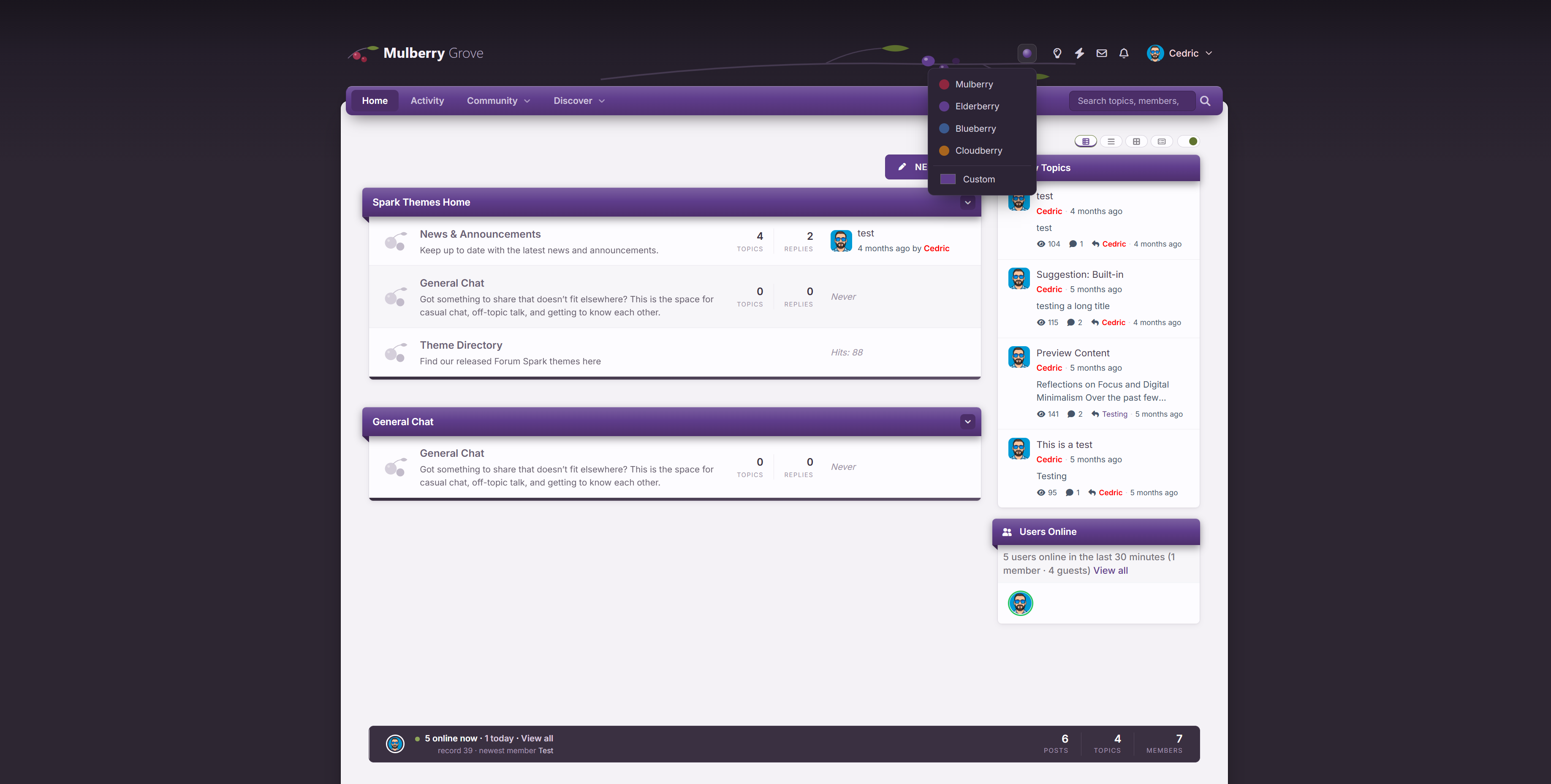
Task: Switch to the grid layout view
Action: click(1136, 141)
